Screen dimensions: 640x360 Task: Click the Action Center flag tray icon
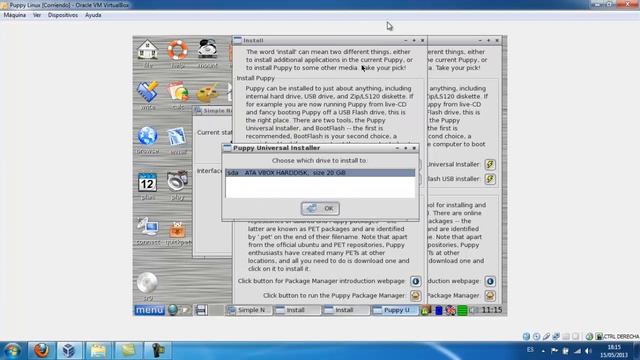click(554, 351)
